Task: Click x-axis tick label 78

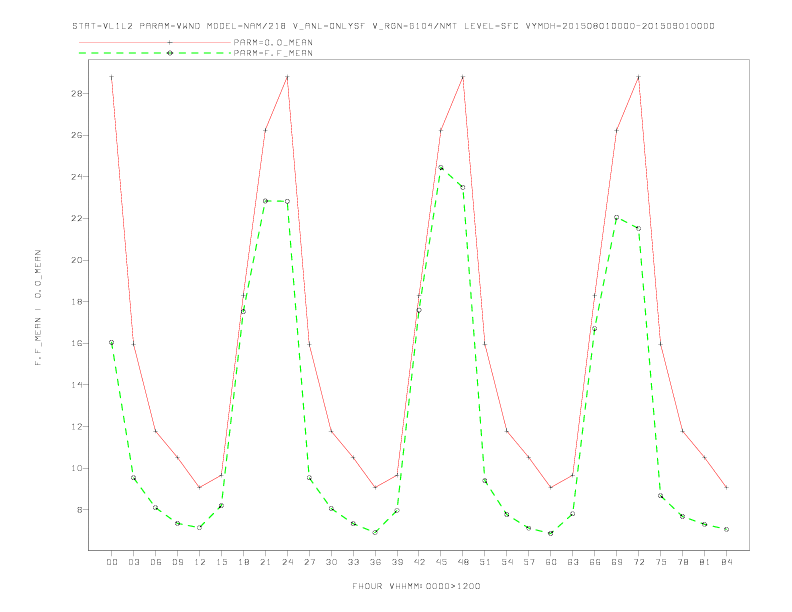Action: click(682, 562)
